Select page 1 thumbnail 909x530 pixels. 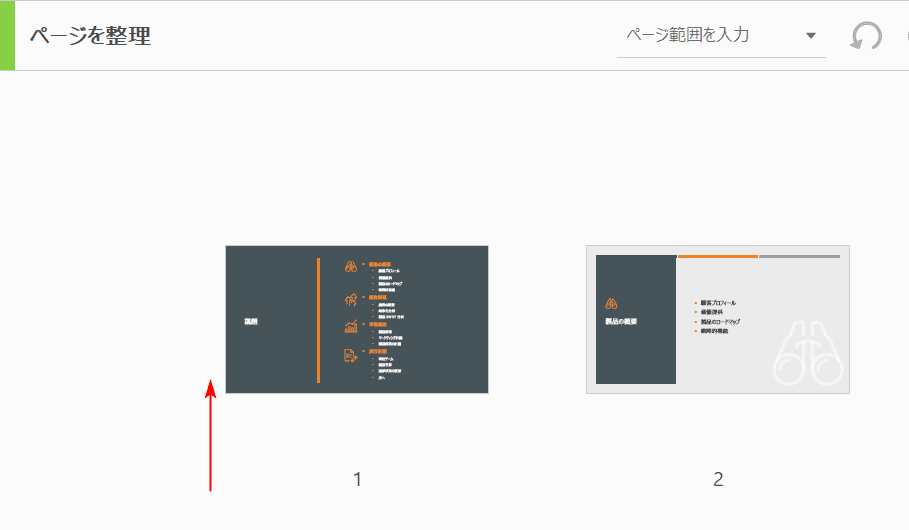tap(357, 320)
